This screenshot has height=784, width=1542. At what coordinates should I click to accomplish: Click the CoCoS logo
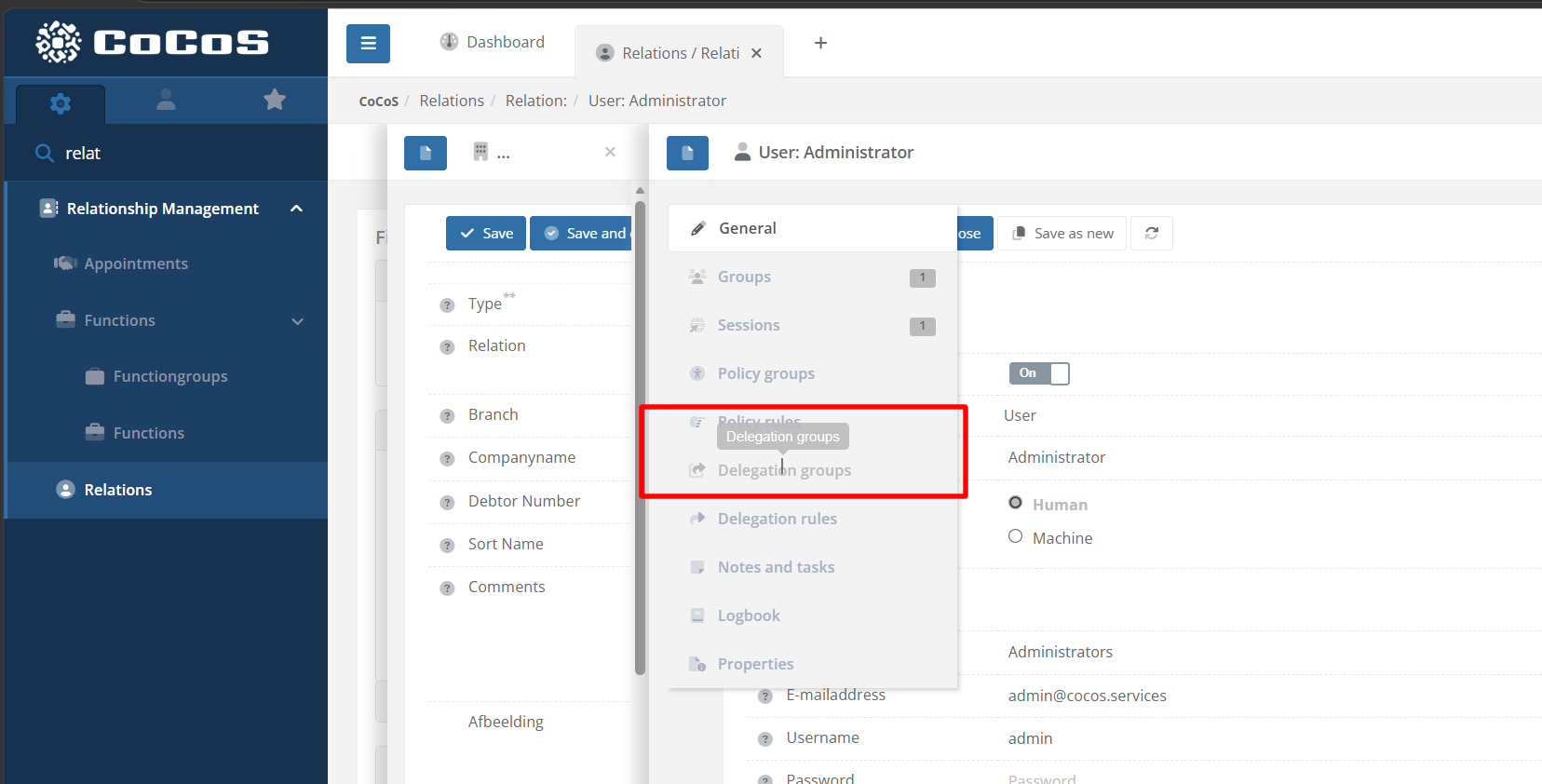coord(153,43)
